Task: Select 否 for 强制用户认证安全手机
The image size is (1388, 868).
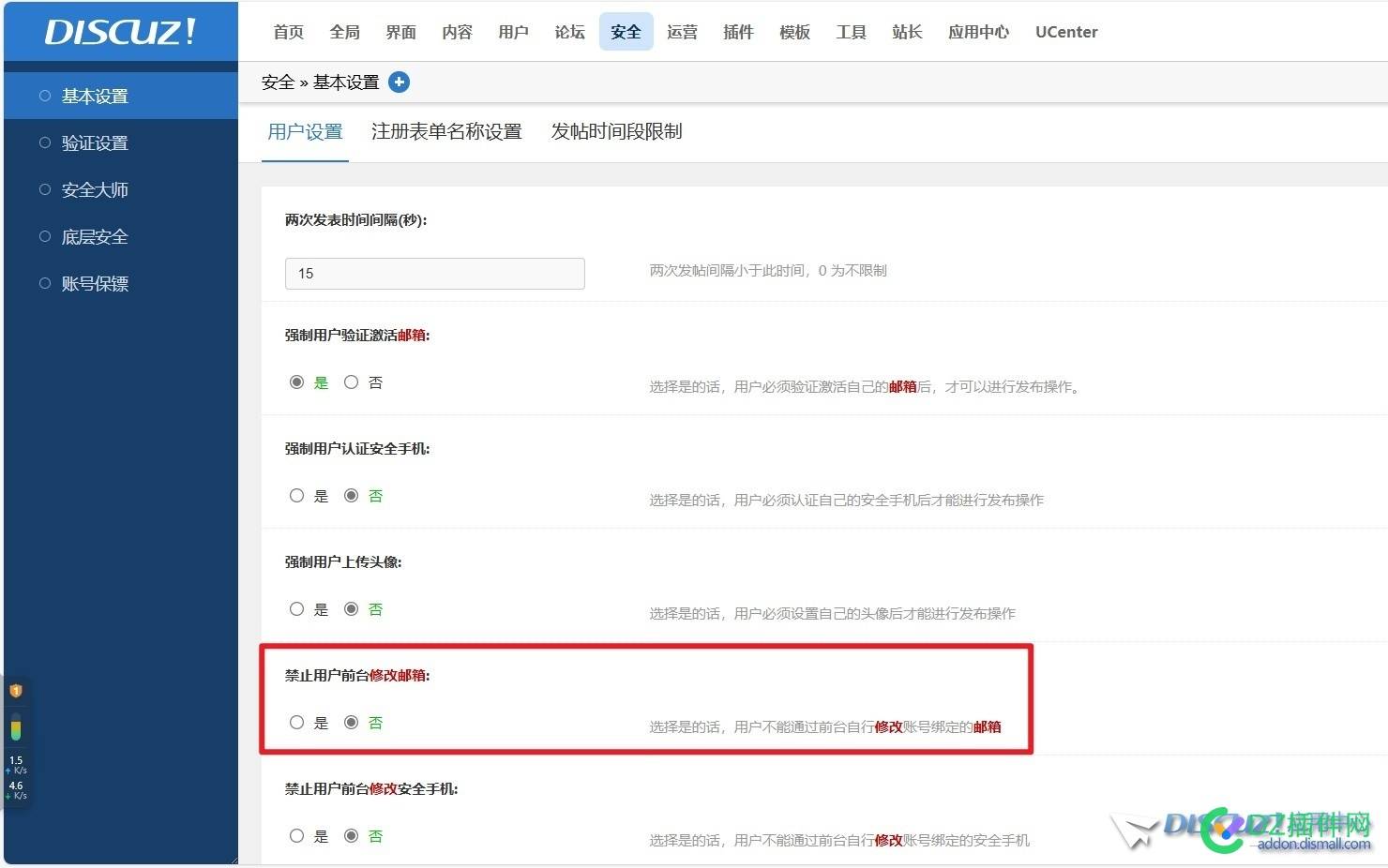Action: point(351,496)
